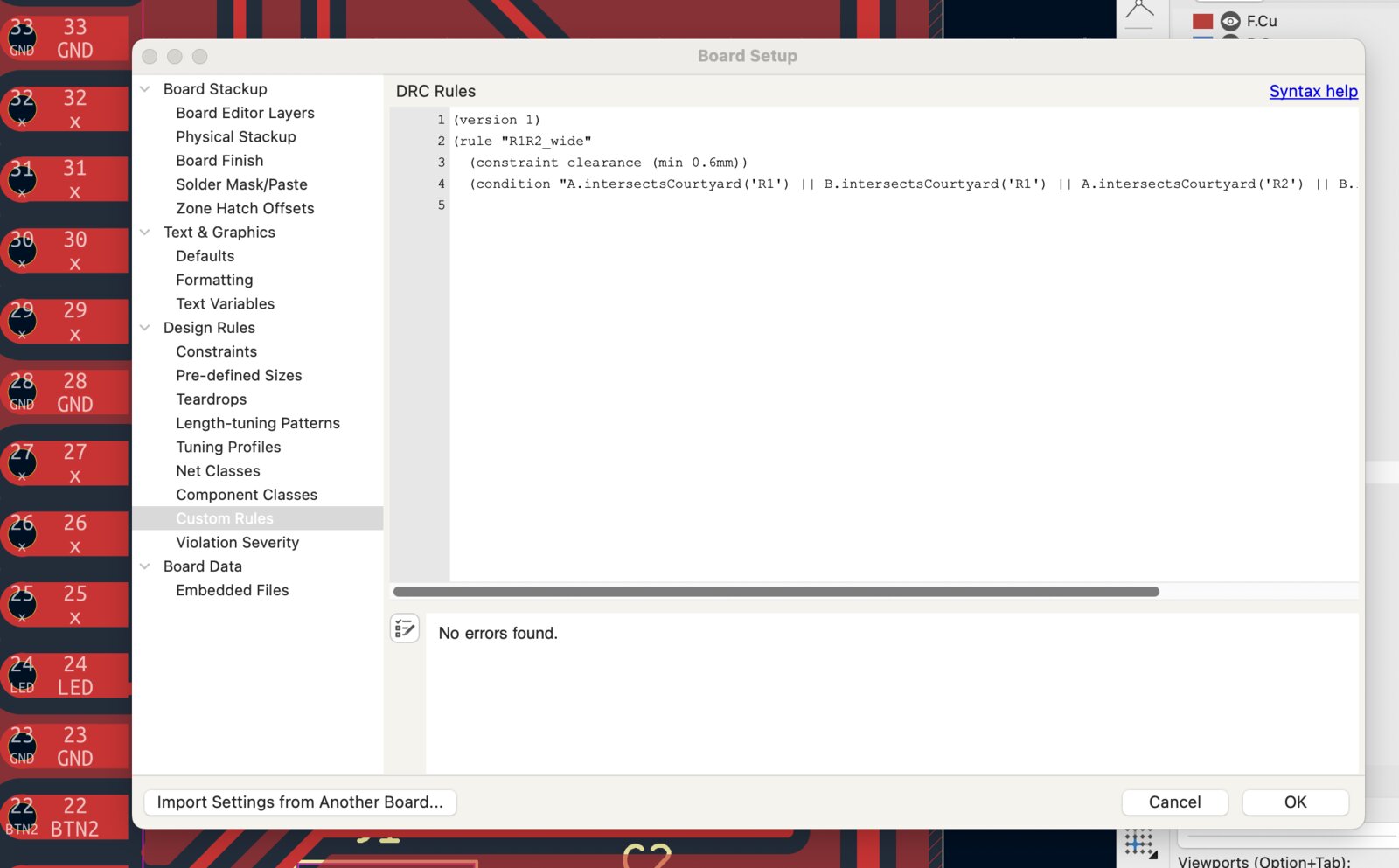Open Board Editor Layers page
This screenshot has width=1399, height=868.
point(245,113)
